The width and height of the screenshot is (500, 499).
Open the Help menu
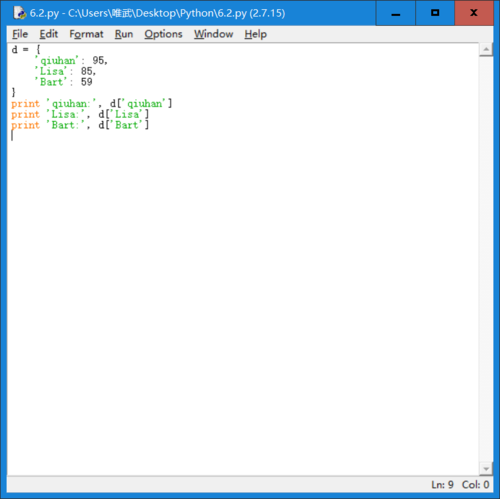pyautogui.click(x=256, y=34)
